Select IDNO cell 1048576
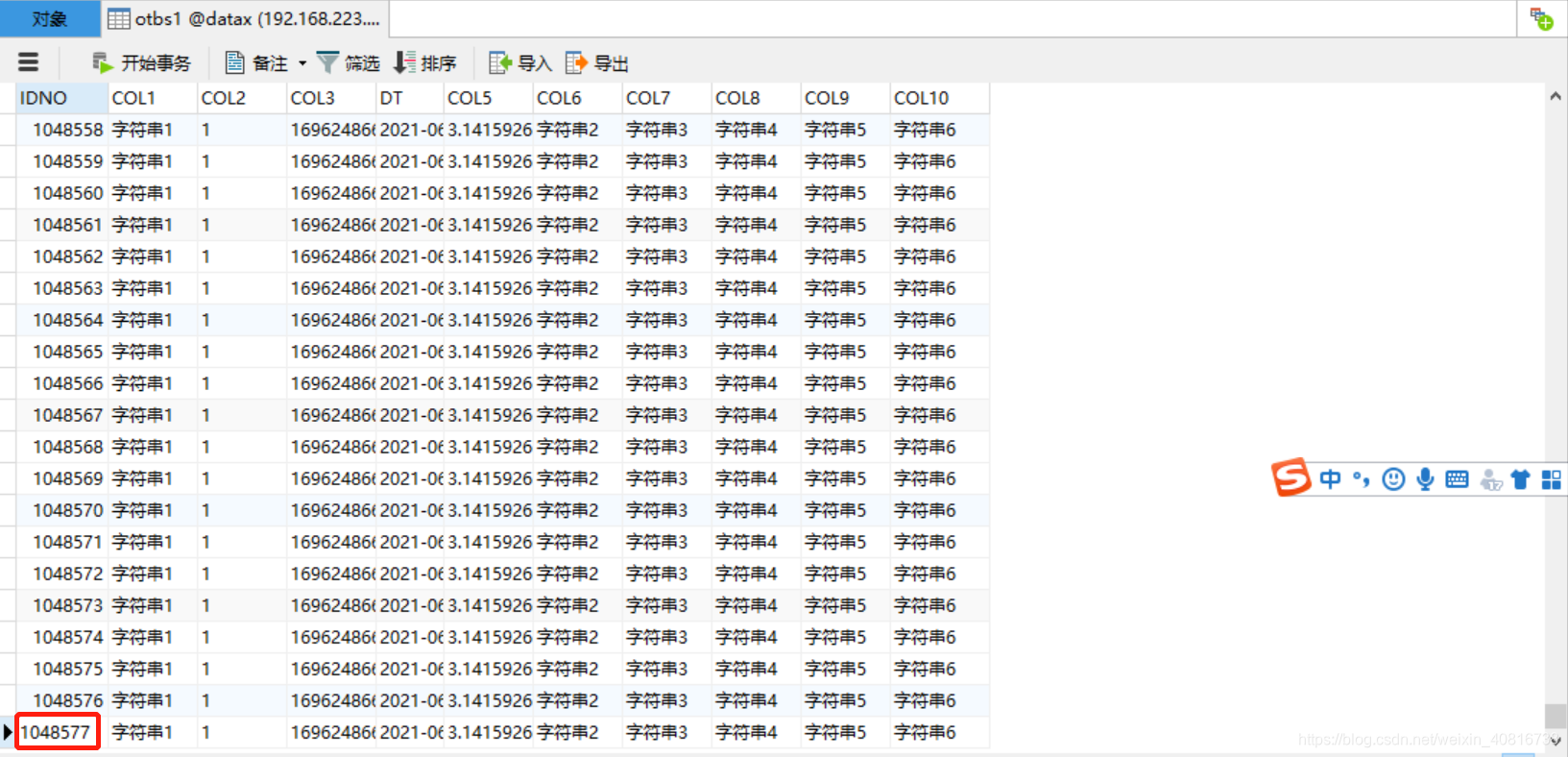Screen dimensions: 1568x757 pyautogui.click(x=61, y=700)
